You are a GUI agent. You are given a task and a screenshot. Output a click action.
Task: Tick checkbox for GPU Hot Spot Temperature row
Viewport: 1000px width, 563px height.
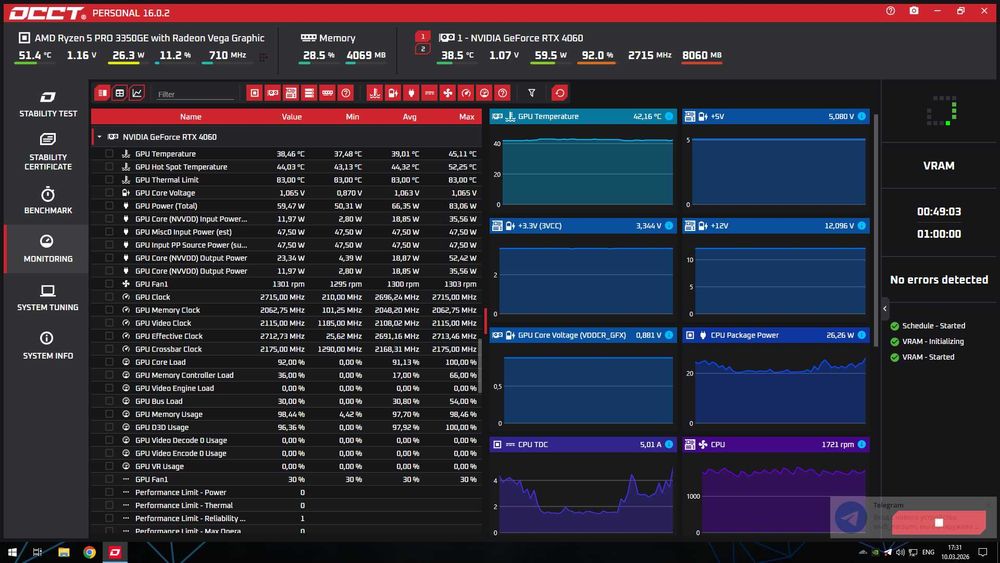(x=109, y=167)
